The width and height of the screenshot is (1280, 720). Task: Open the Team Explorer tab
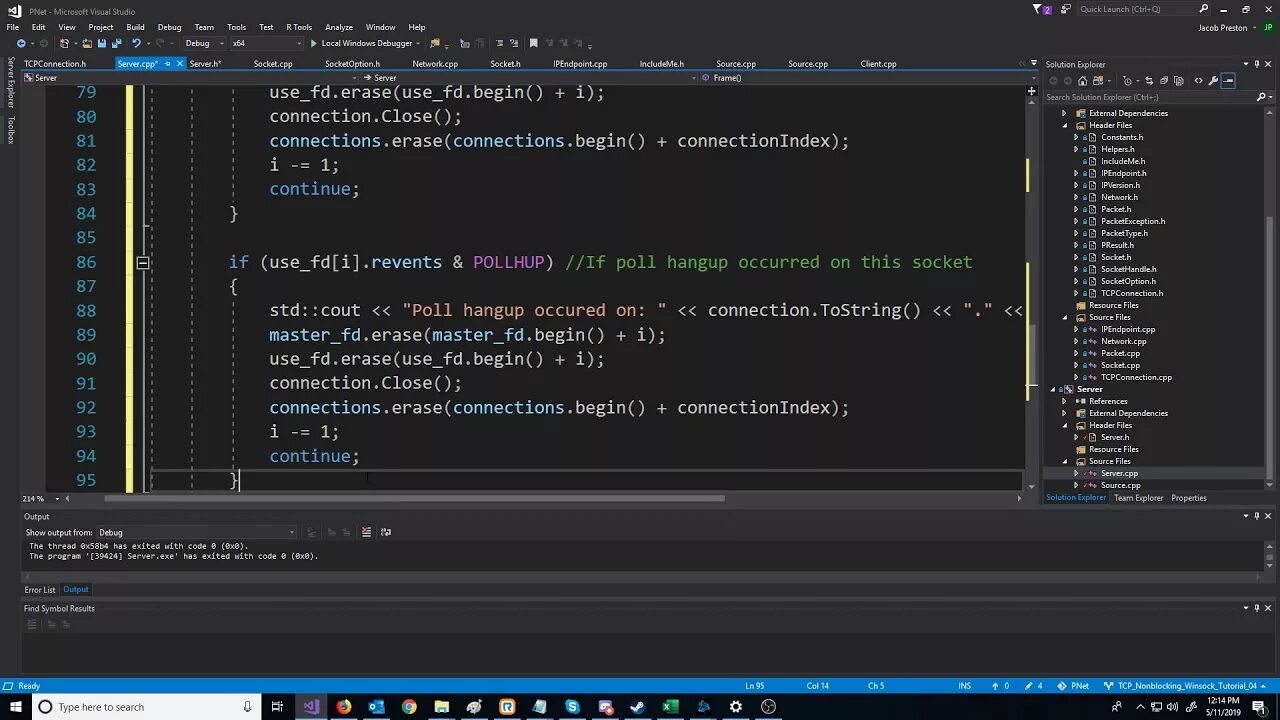pos(1139,498)
